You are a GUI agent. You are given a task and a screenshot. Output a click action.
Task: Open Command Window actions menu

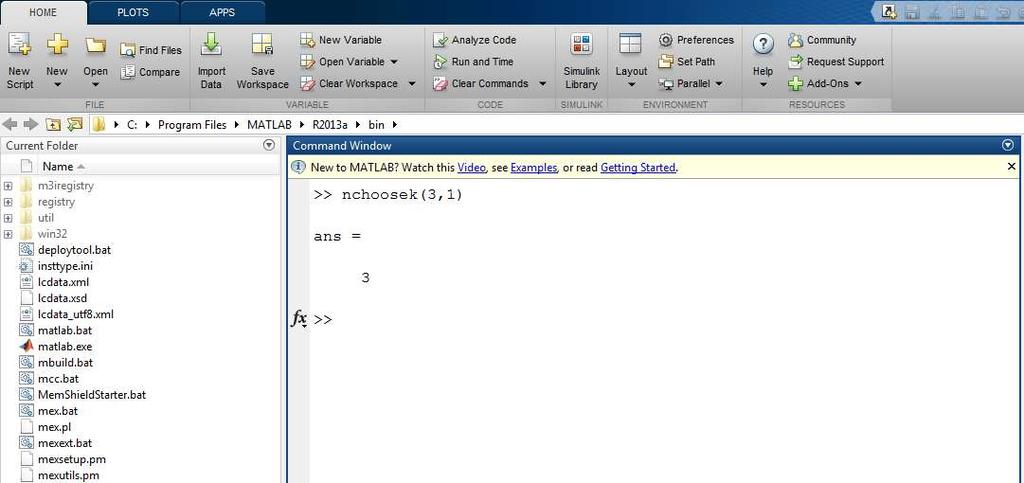coord(1008,146)
